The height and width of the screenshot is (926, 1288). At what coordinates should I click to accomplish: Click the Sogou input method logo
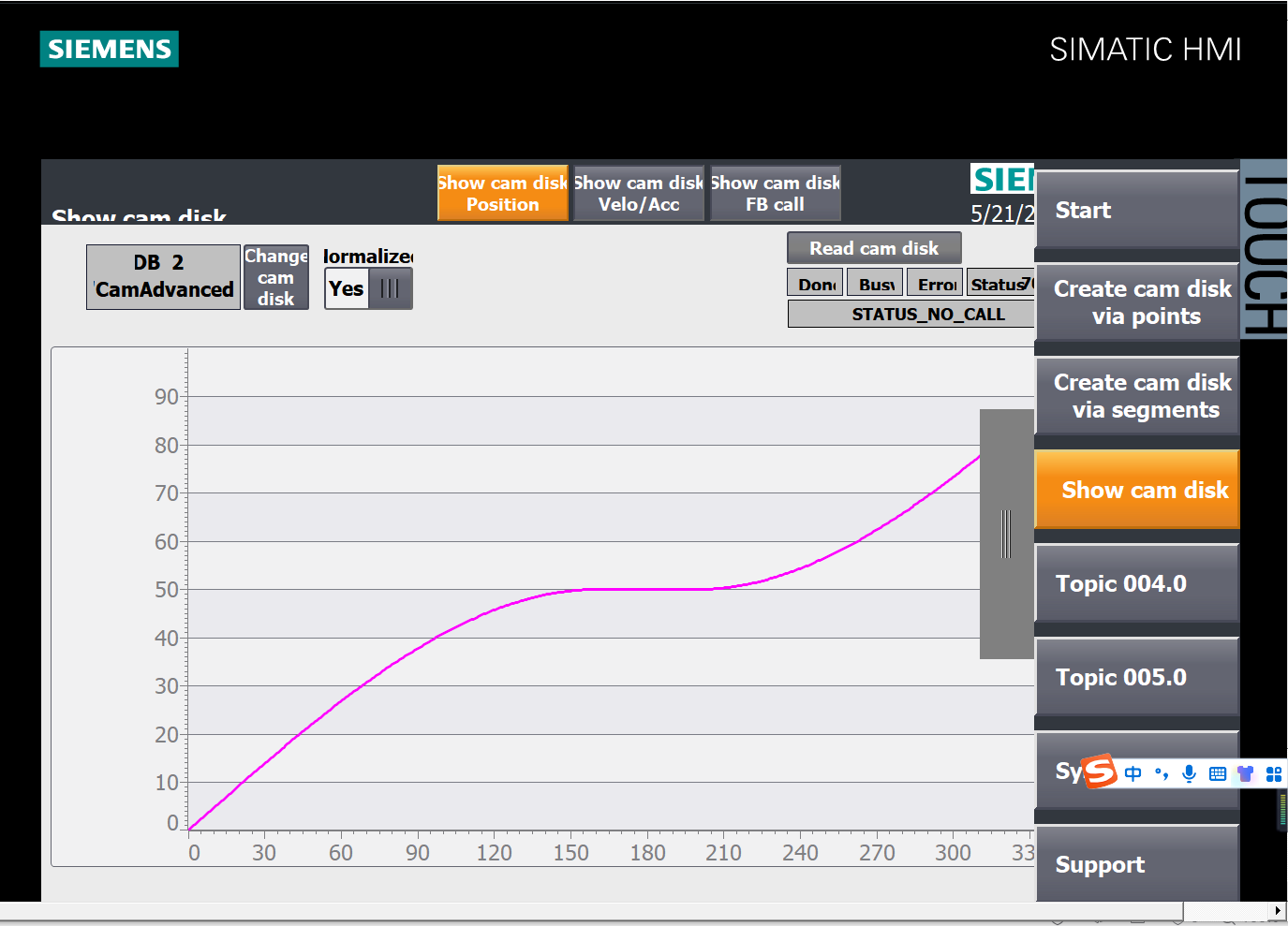coord(1100,772)
